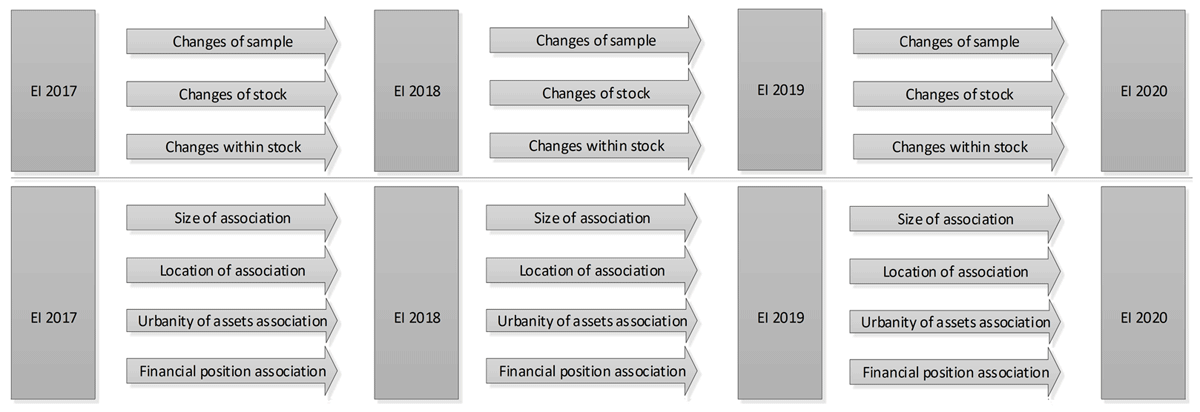The width and height of the screenshot is (1200, 412).
Task: Click 'Changes of sample' arrow after EI 2017
Action: (232, 42)
